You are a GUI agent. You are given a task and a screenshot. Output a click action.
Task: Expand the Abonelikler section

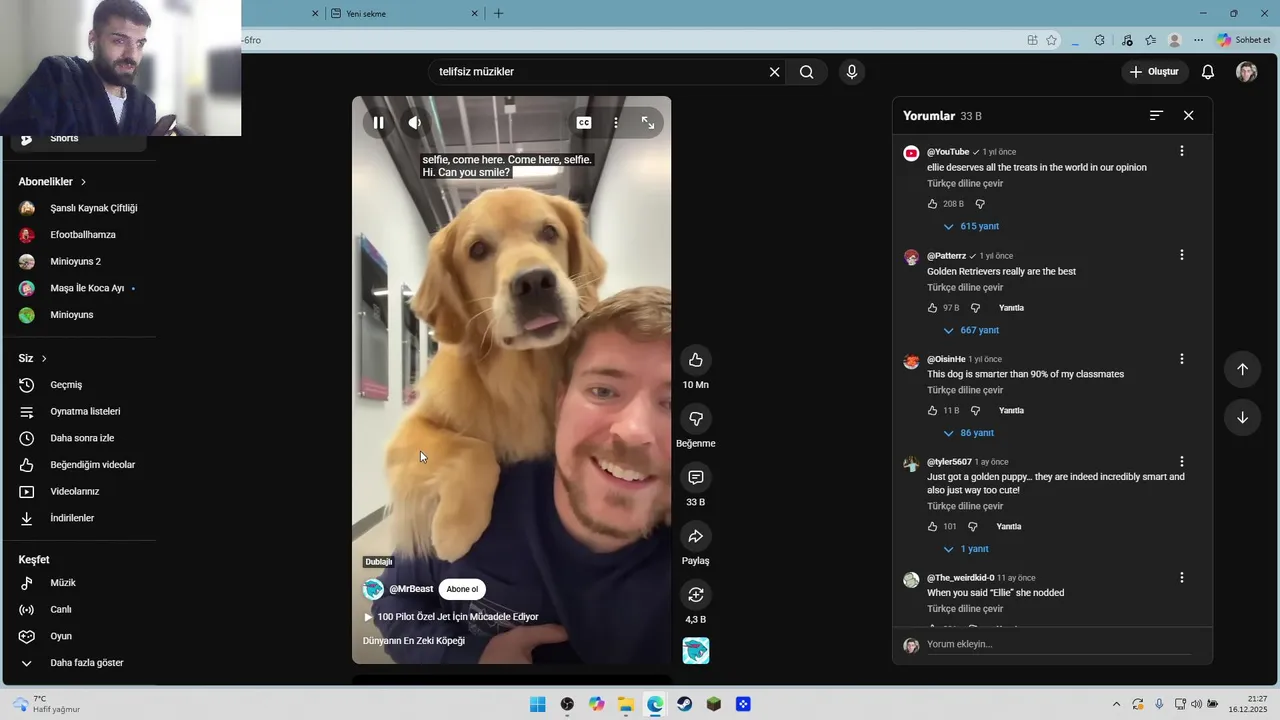click(x=52, y=182)
